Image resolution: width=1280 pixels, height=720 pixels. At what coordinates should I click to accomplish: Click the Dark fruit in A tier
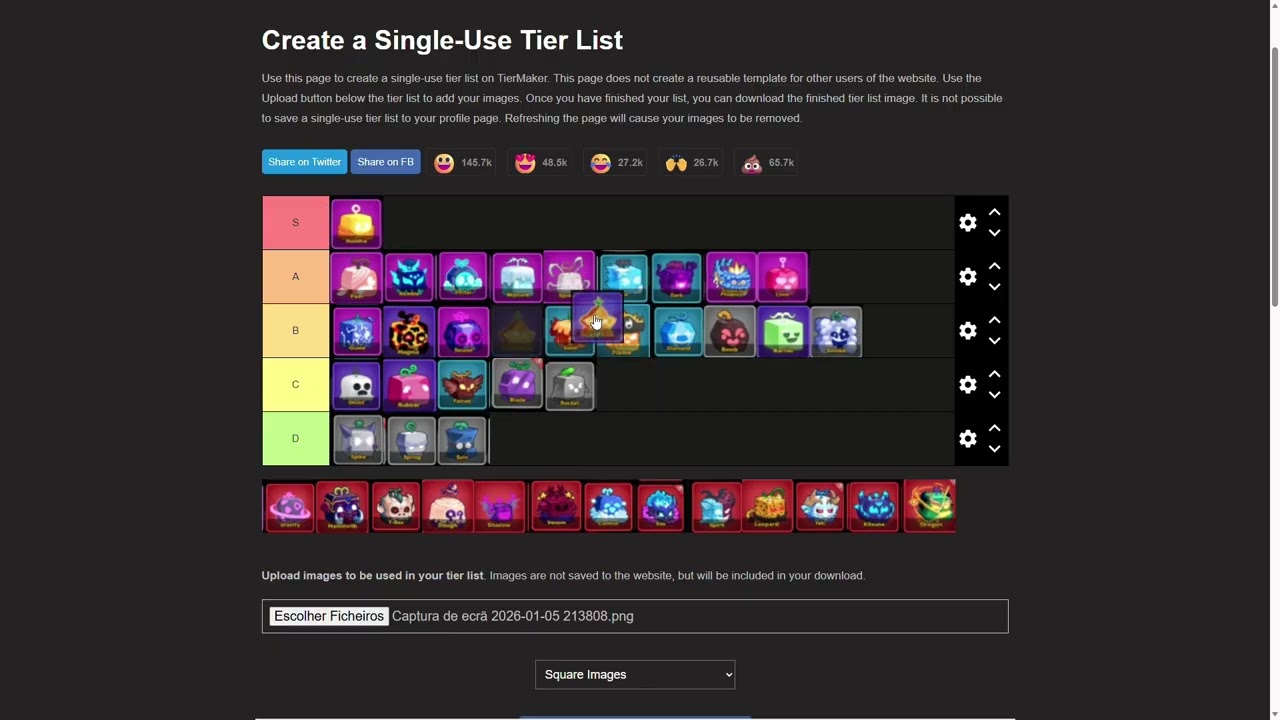(x=677, y=277)
